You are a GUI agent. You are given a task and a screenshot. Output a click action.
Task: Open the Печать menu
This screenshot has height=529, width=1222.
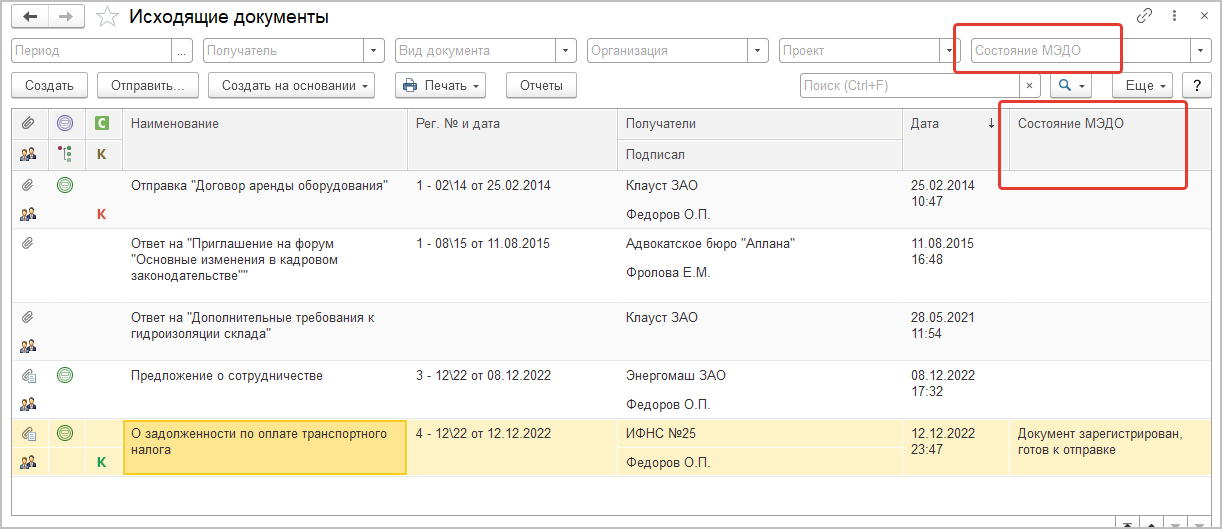[x=441, y=86]
